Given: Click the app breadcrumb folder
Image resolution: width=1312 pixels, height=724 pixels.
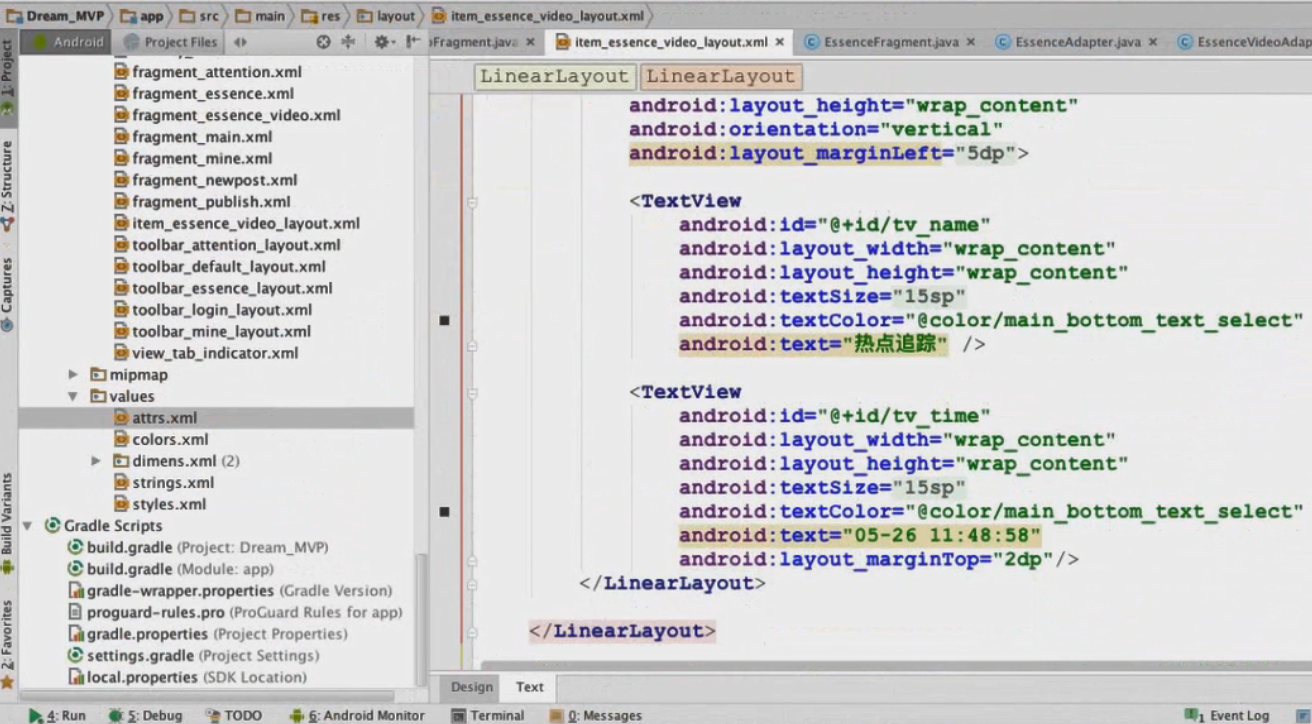Looking at the screenshot, I should coord(142,16).
